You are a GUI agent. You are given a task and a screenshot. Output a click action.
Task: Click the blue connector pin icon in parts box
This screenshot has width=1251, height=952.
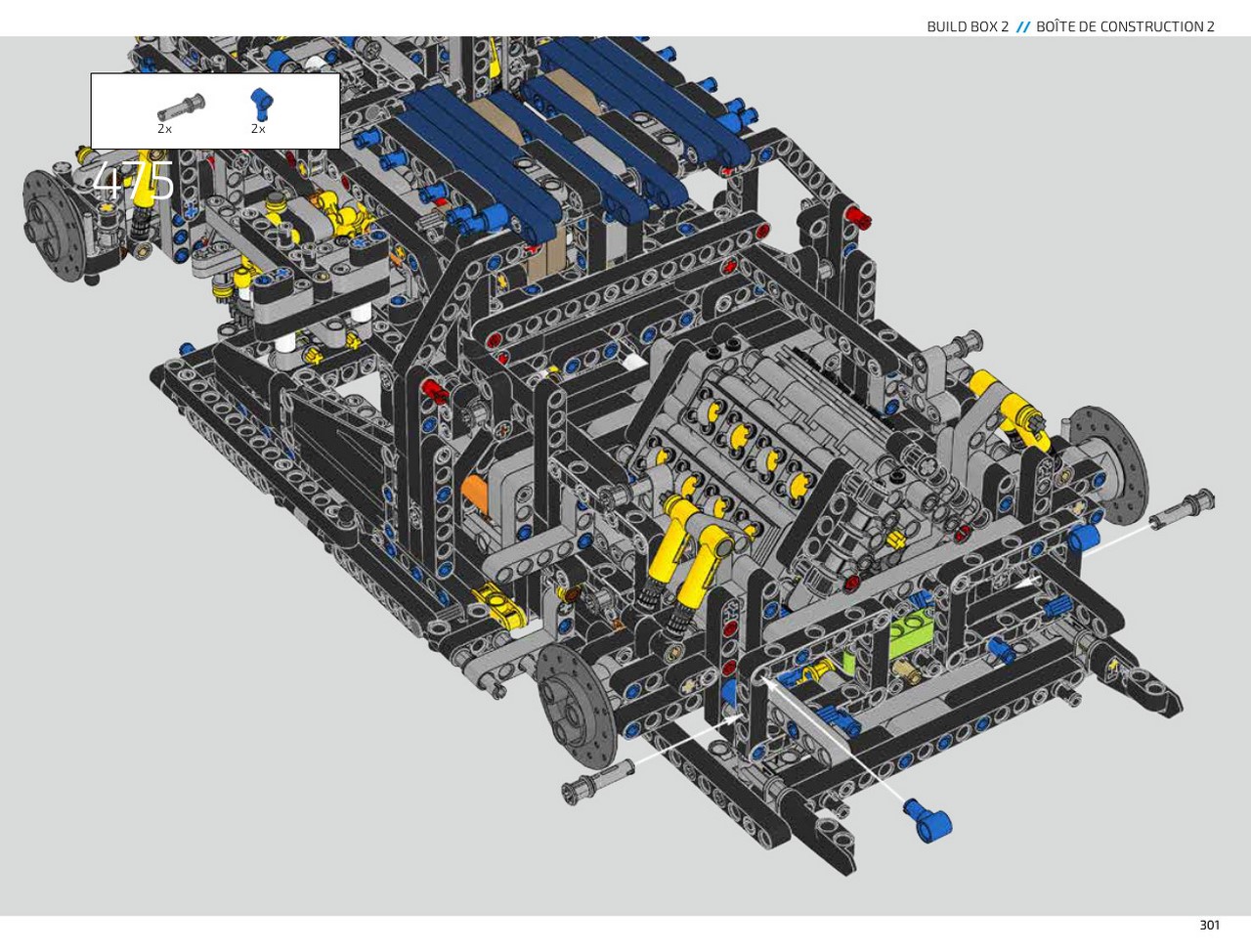click(261, 104)
